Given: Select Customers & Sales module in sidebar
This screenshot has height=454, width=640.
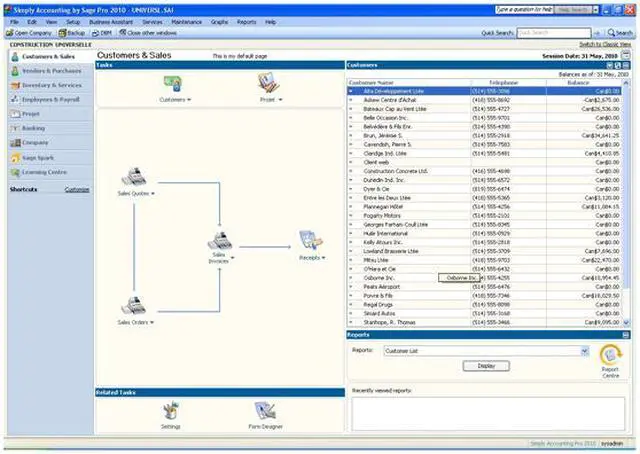Looking at the screenshot, I should [x=49, y=57].
